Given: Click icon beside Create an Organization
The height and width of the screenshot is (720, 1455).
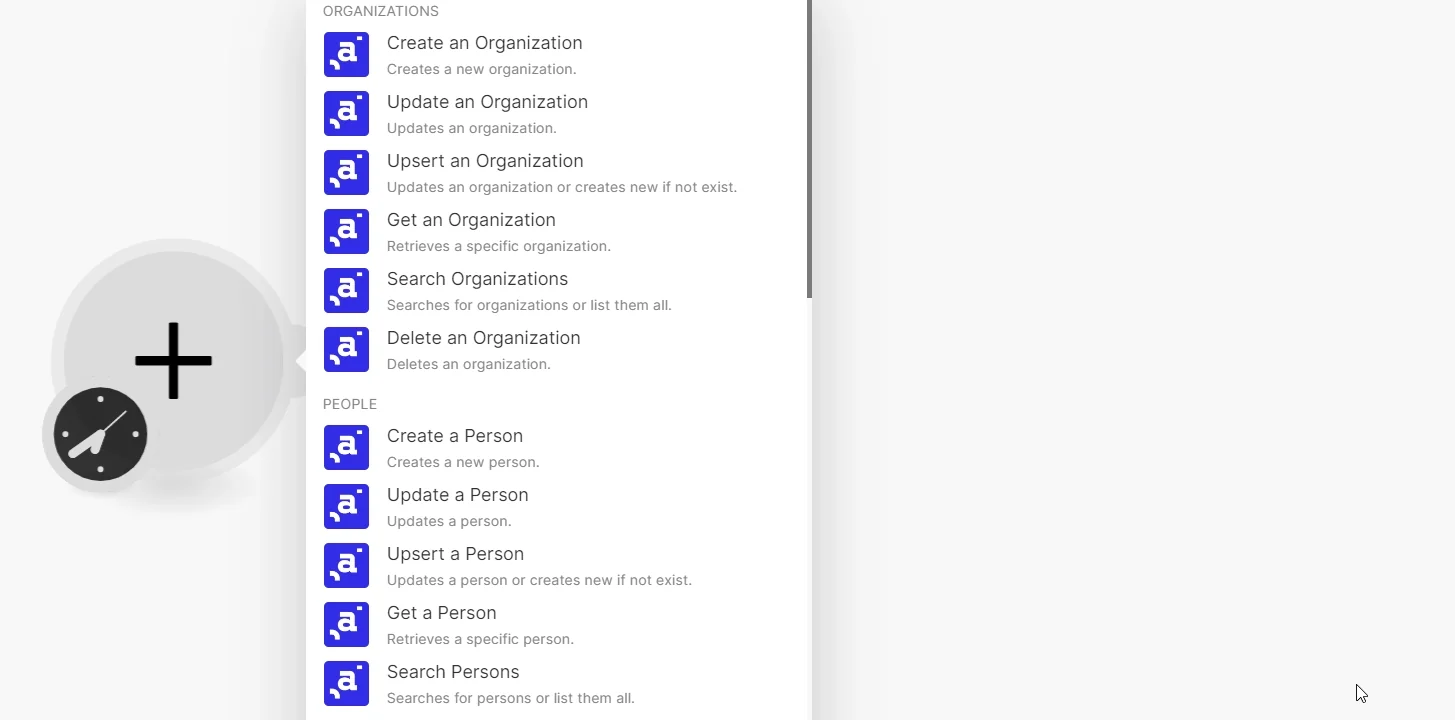Looking at the screenshot, I should click(x=346, y=55).
